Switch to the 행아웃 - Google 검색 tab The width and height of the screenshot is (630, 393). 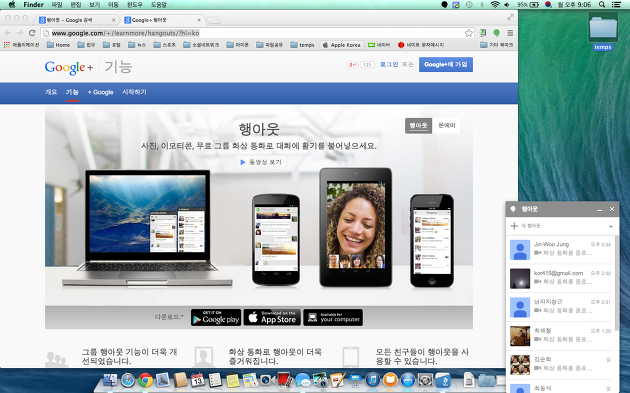point(76,20)
